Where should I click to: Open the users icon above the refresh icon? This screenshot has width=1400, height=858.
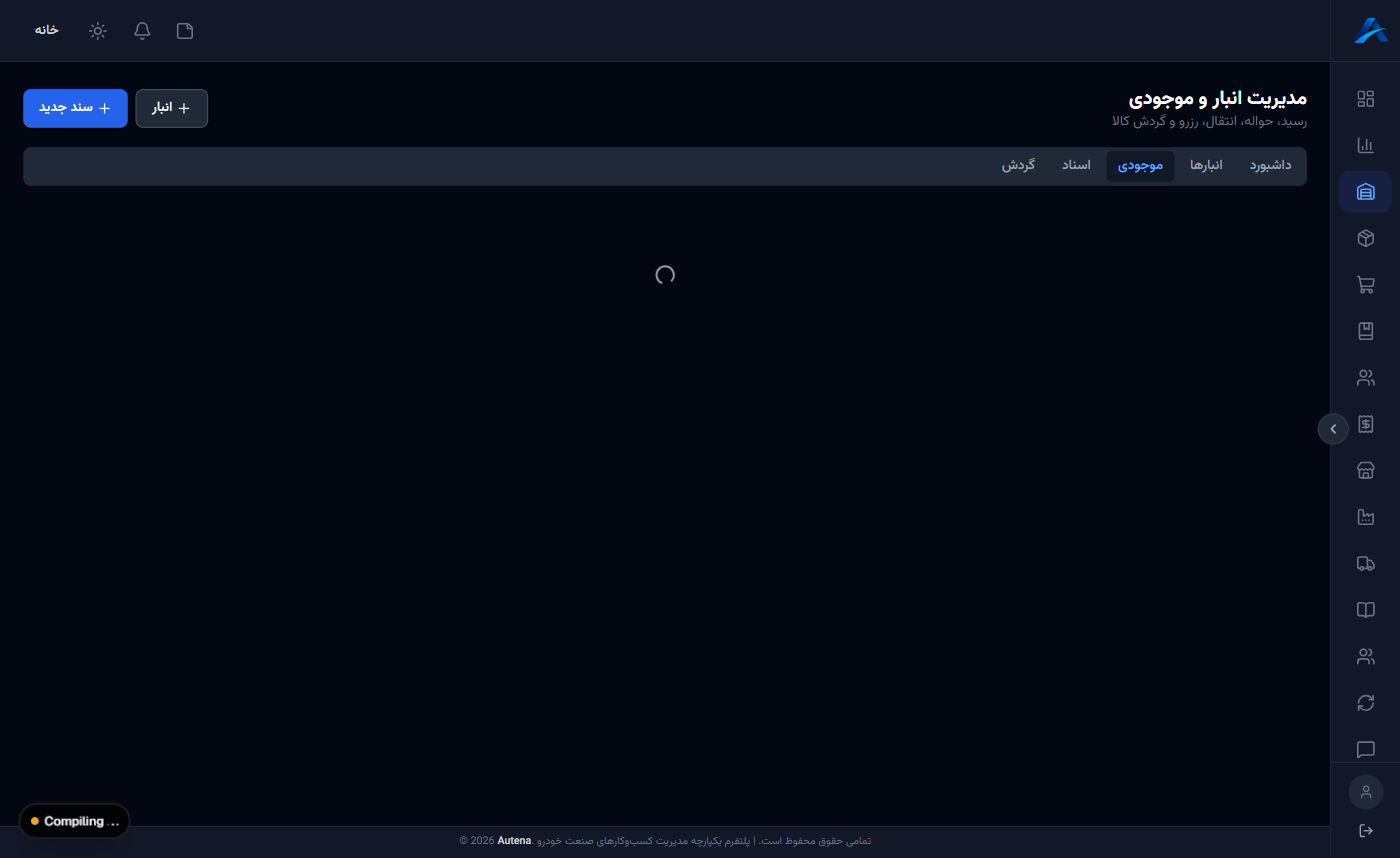1365,657
